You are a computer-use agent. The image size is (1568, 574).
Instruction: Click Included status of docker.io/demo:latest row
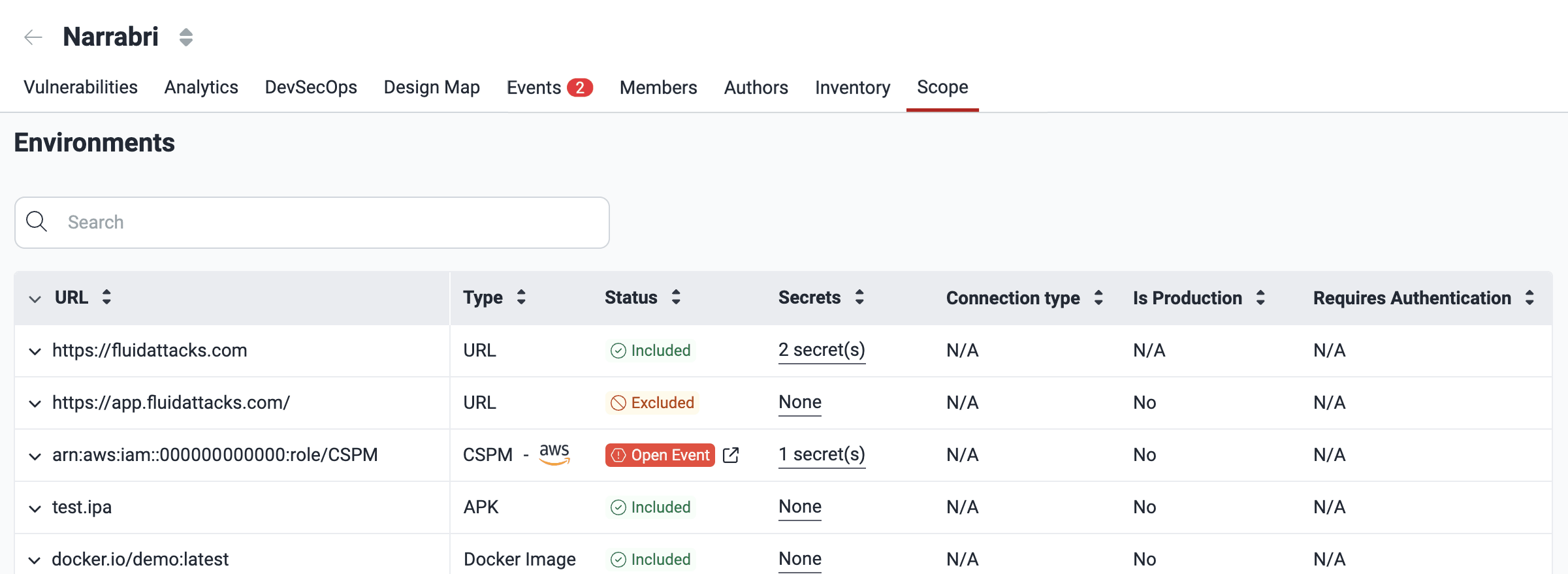click(650, 560)
